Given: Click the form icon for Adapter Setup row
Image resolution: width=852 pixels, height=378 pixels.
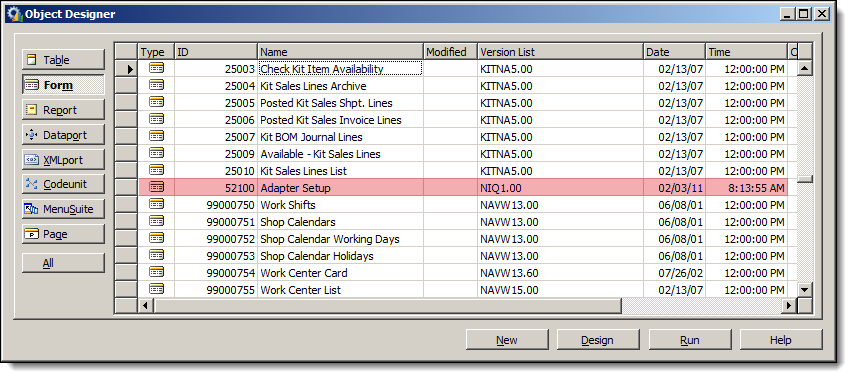Looking at the screenshot, I should pos(156,187).
